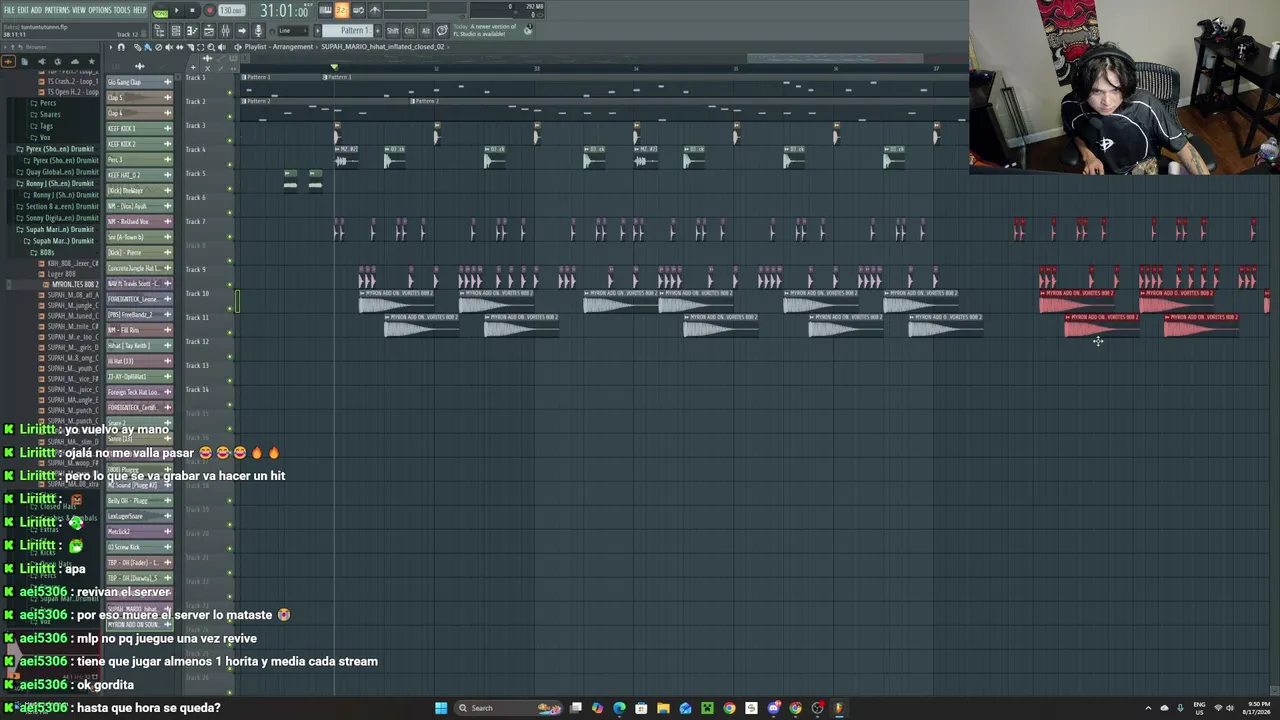
Task: Click the plus icon on KEEF KICK 1
Action: (x=167, y=129)
